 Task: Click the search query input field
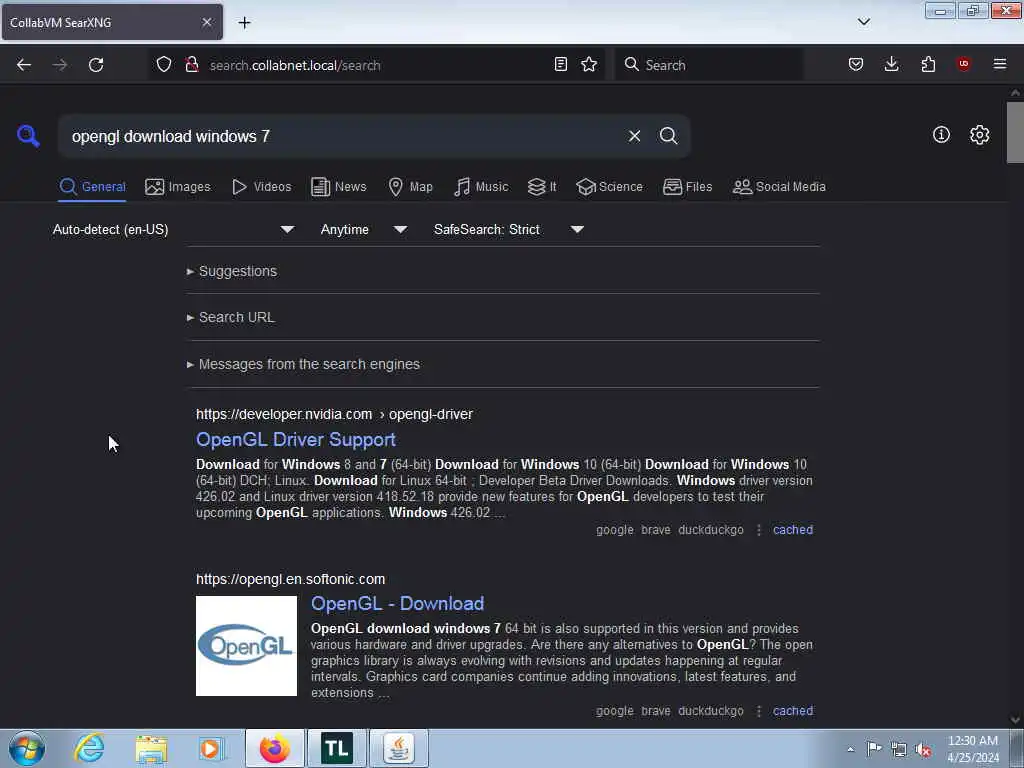[x=340, y=136]
